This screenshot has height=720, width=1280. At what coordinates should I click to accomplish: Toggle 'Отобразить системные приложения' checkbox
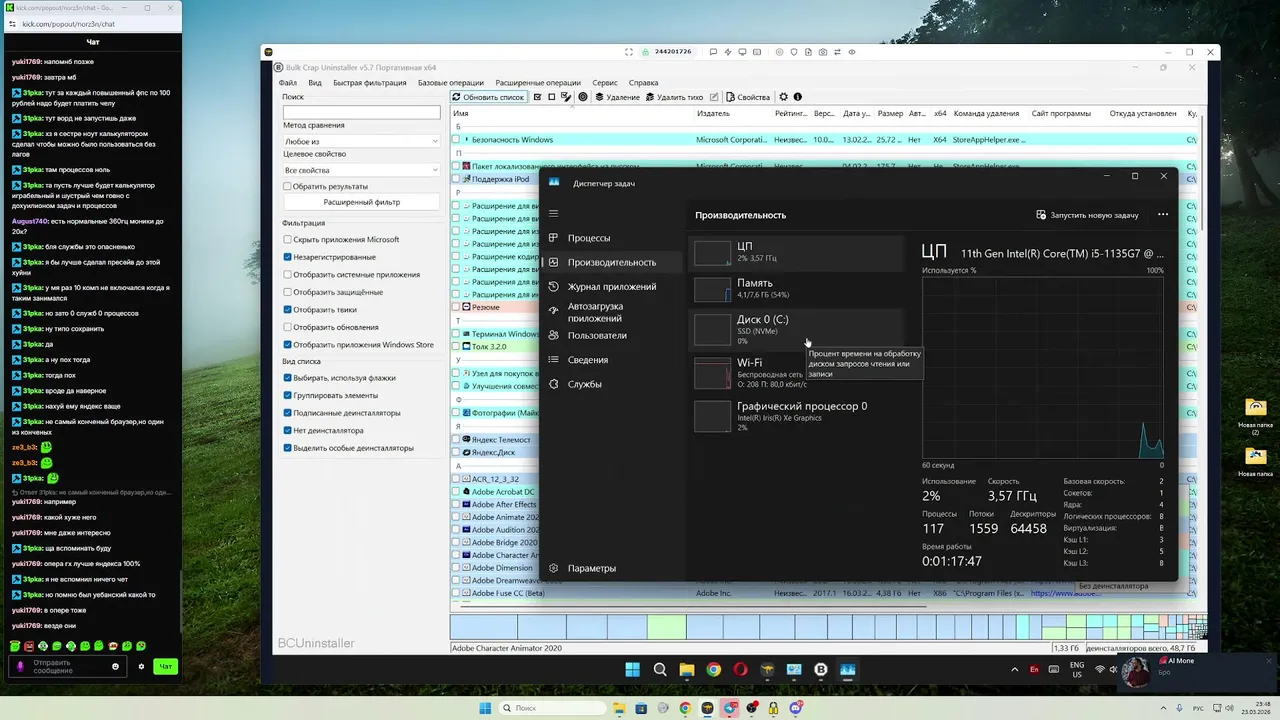coord(287,274)
